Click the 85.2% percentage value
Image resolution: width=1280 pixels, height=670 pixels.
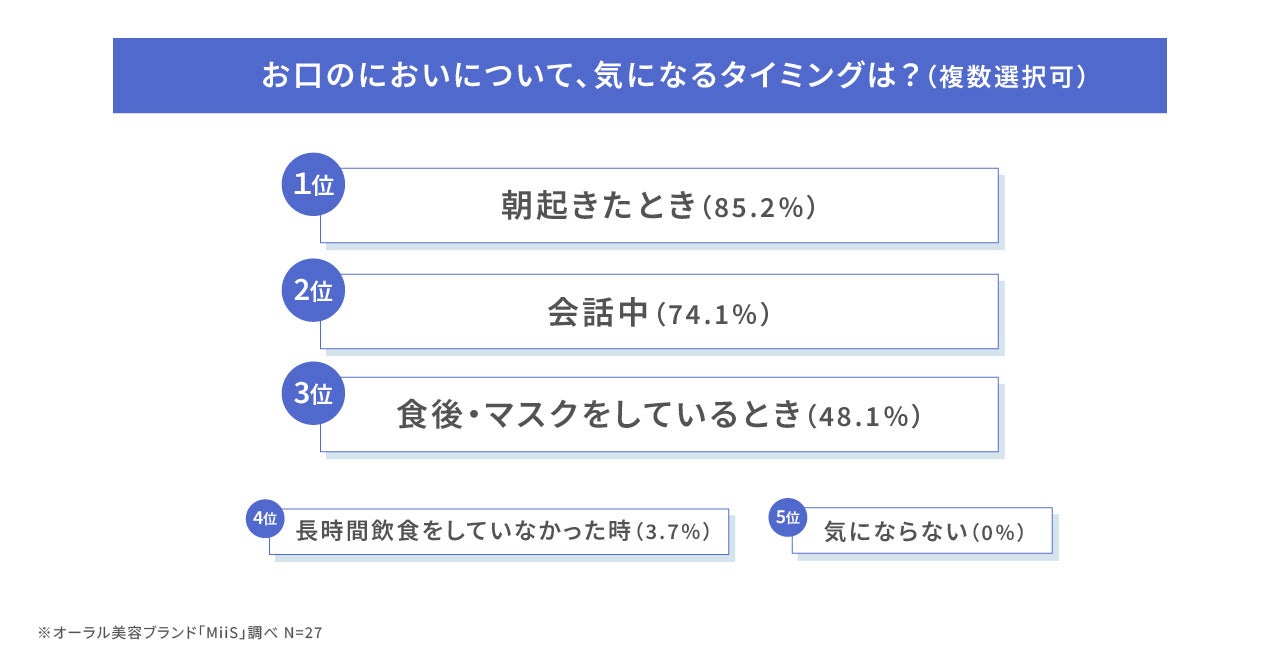pos(761,208)
